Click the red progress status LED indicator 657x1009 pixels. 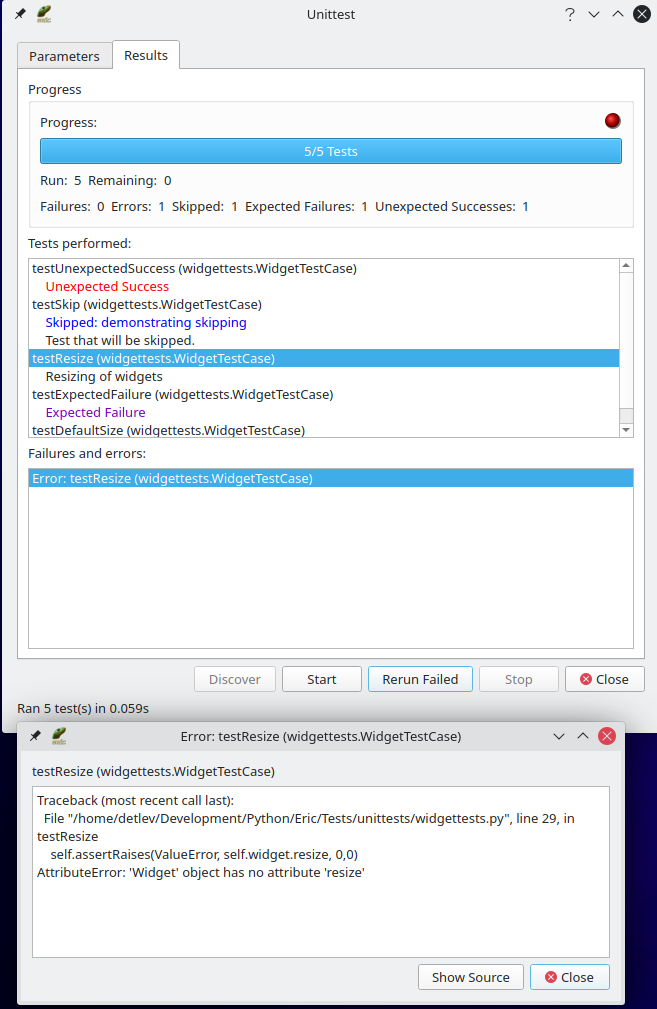[x=613, y=121]
